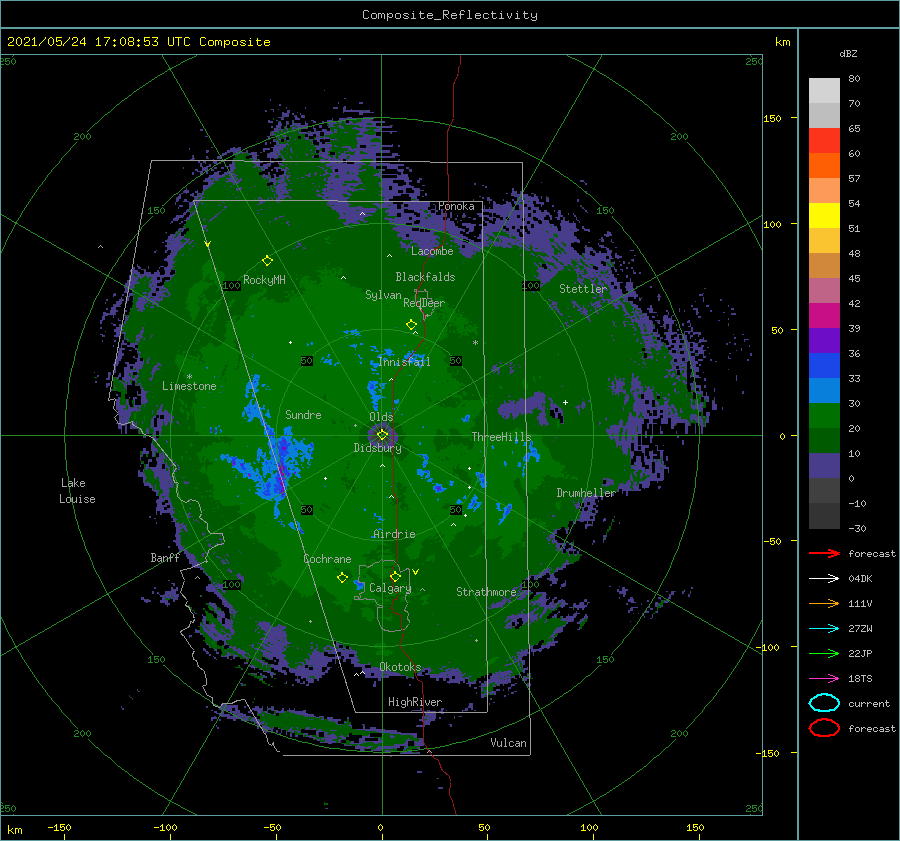Click the Drumheller label
The image size is (900, 841).
click(586, 493)
